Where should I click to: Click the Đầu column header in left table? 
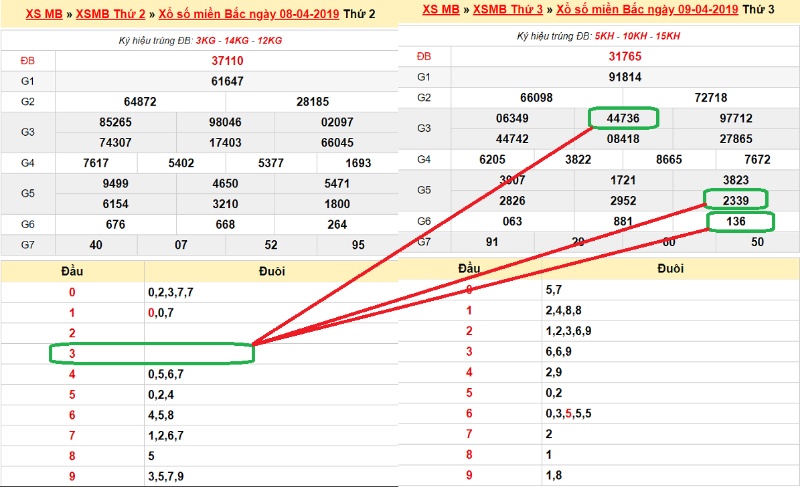(72, 270)
